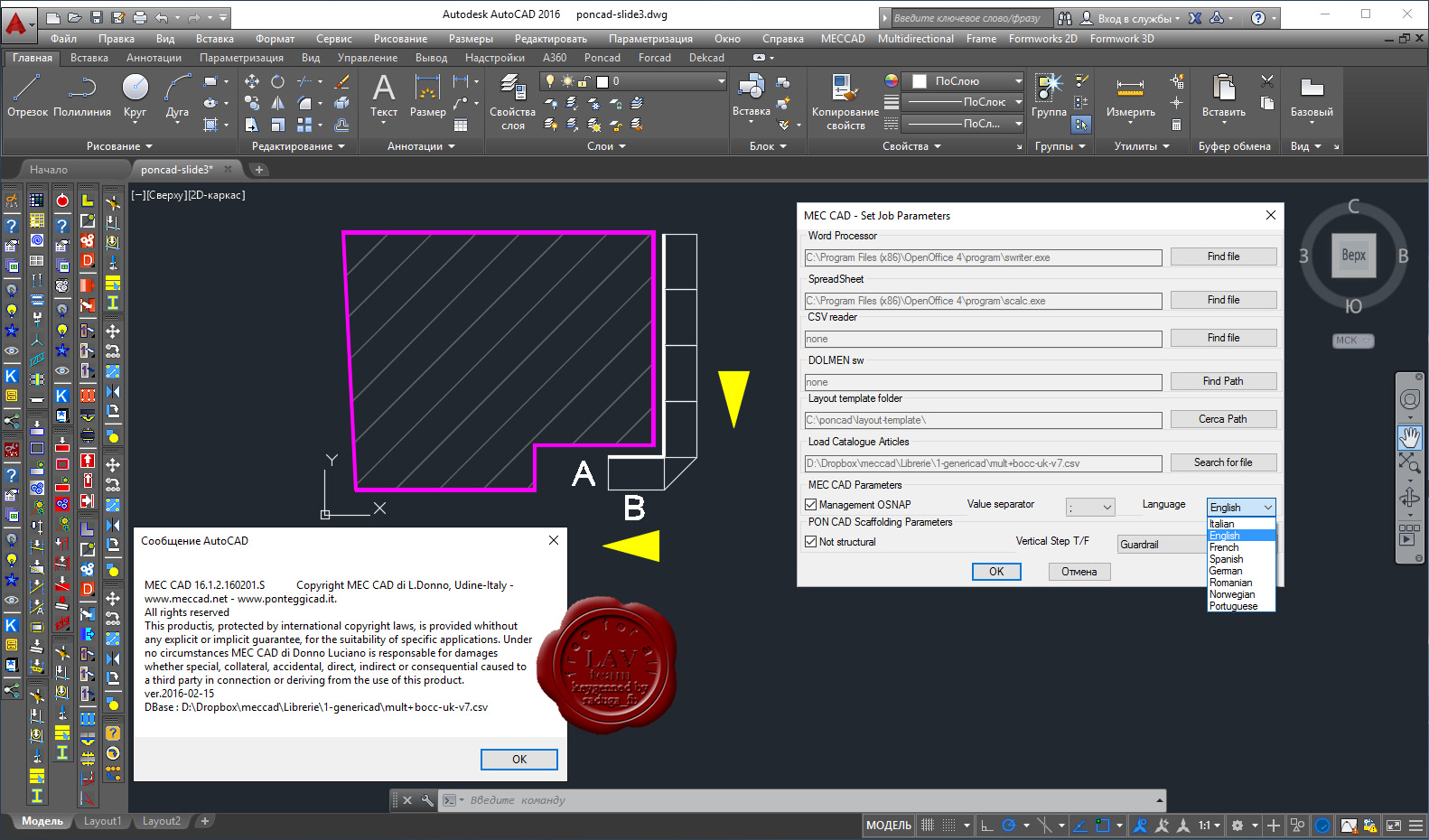
Task: Click the CSV reader path field
Action: [983, 339]
